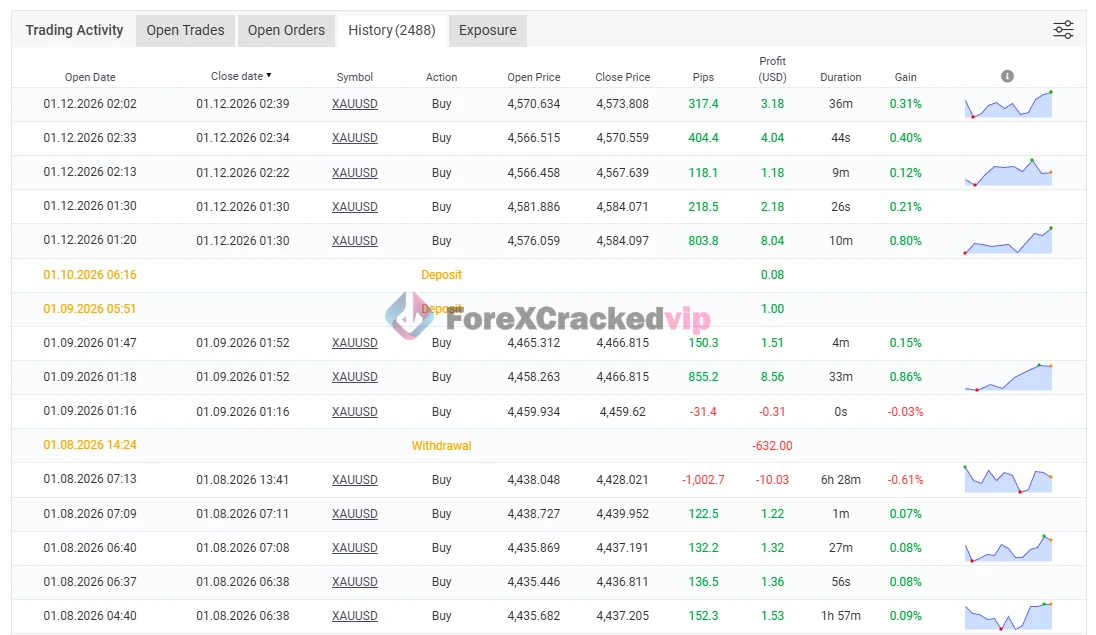Switch to the Exposure tab
The height and width of the screenshot is (635, 1096).
click(x=487, y=30)
